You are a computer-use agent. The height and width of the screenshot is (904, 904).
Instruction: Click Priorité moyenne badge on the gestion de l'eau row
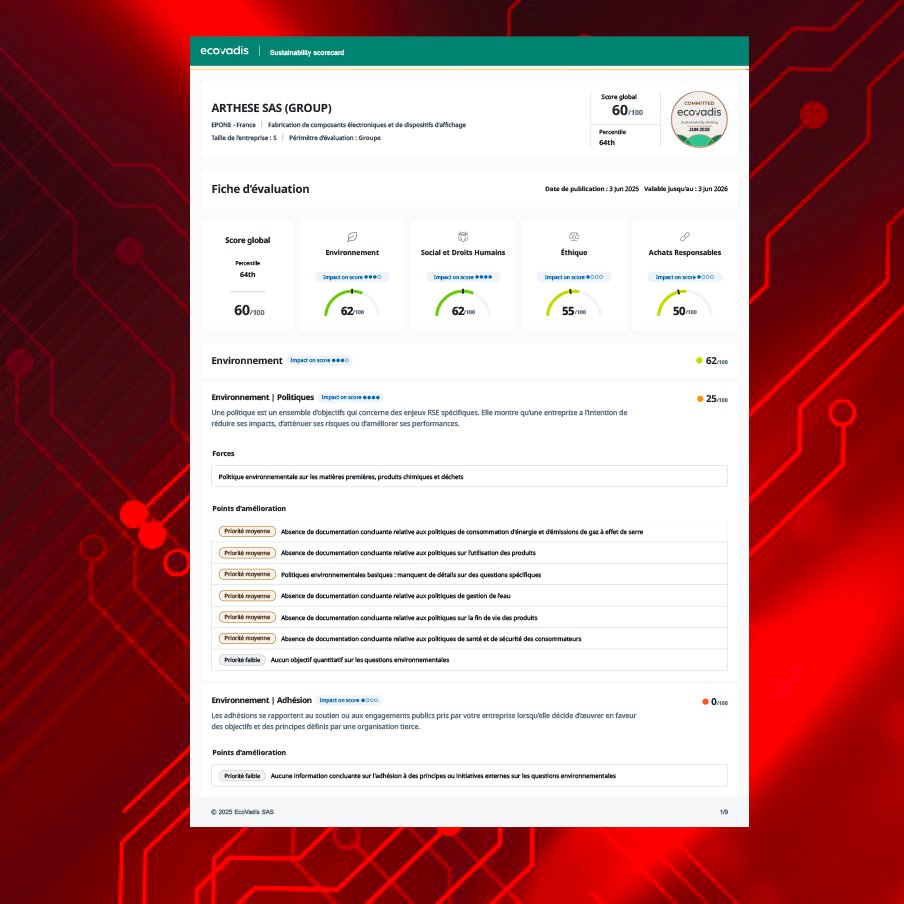246,596
